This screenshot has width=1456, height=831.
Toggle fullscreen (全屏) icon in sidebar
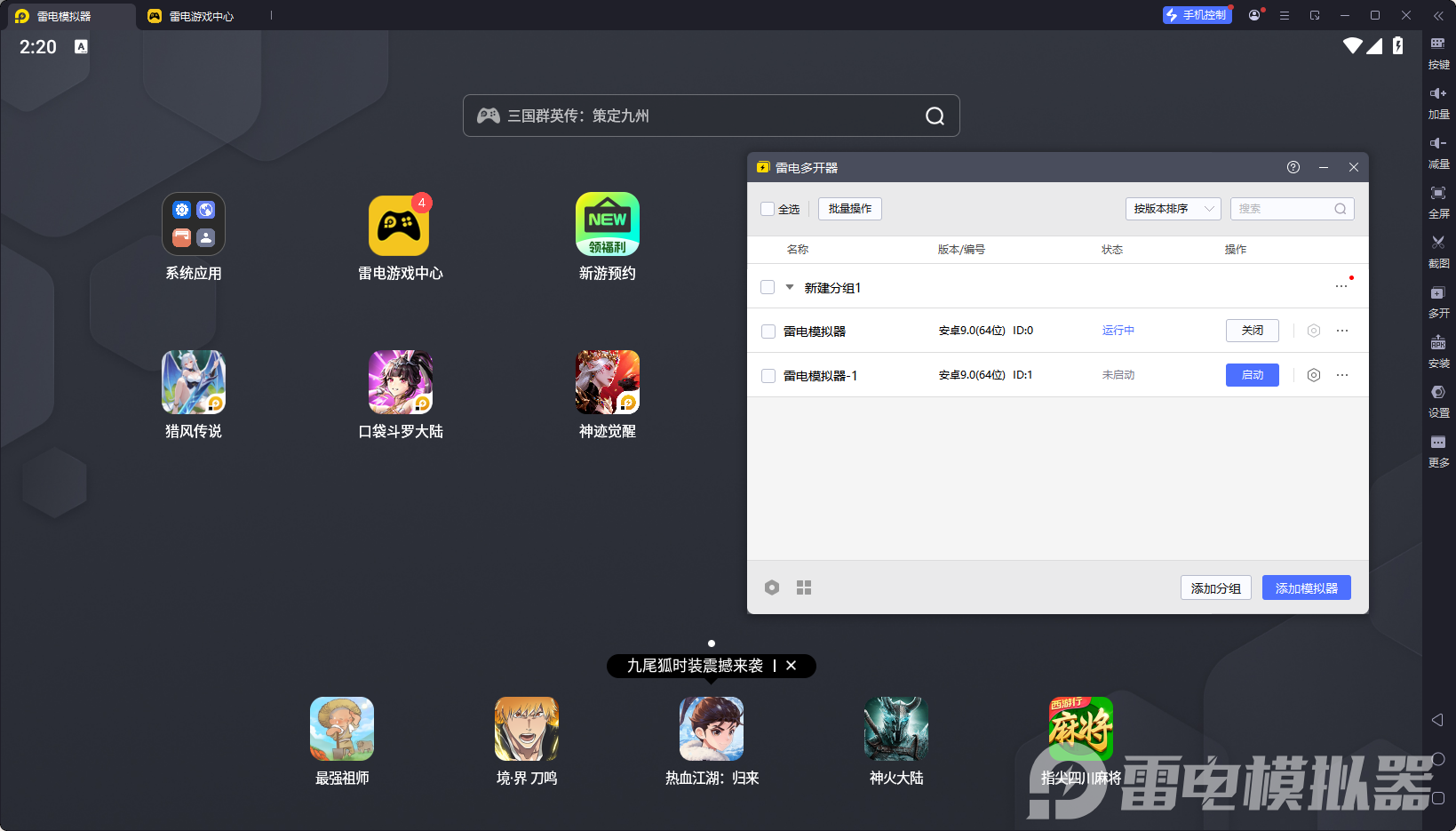pos(1437,194)
